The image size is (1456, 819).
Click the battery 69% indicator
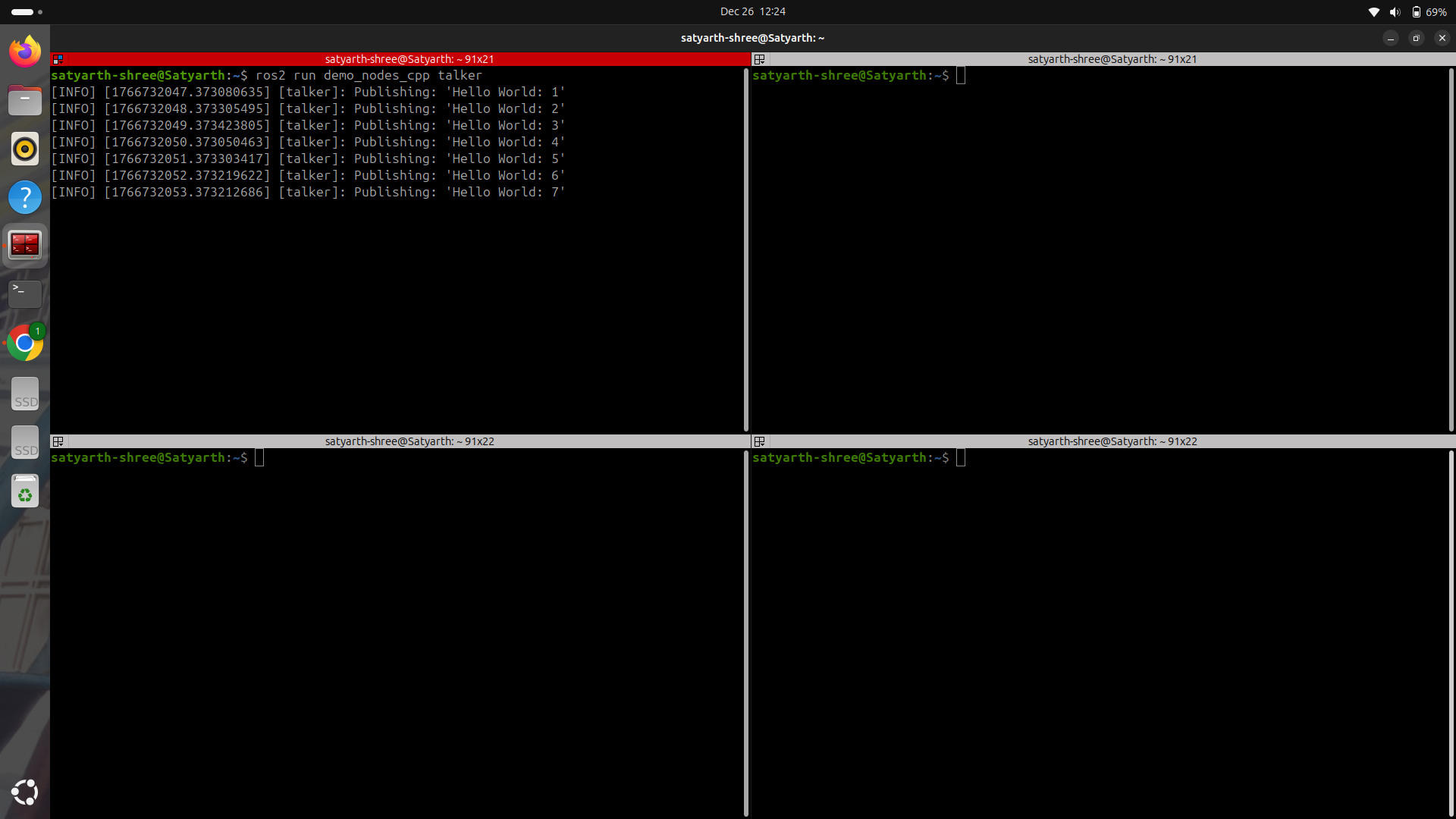[1429, 12]
